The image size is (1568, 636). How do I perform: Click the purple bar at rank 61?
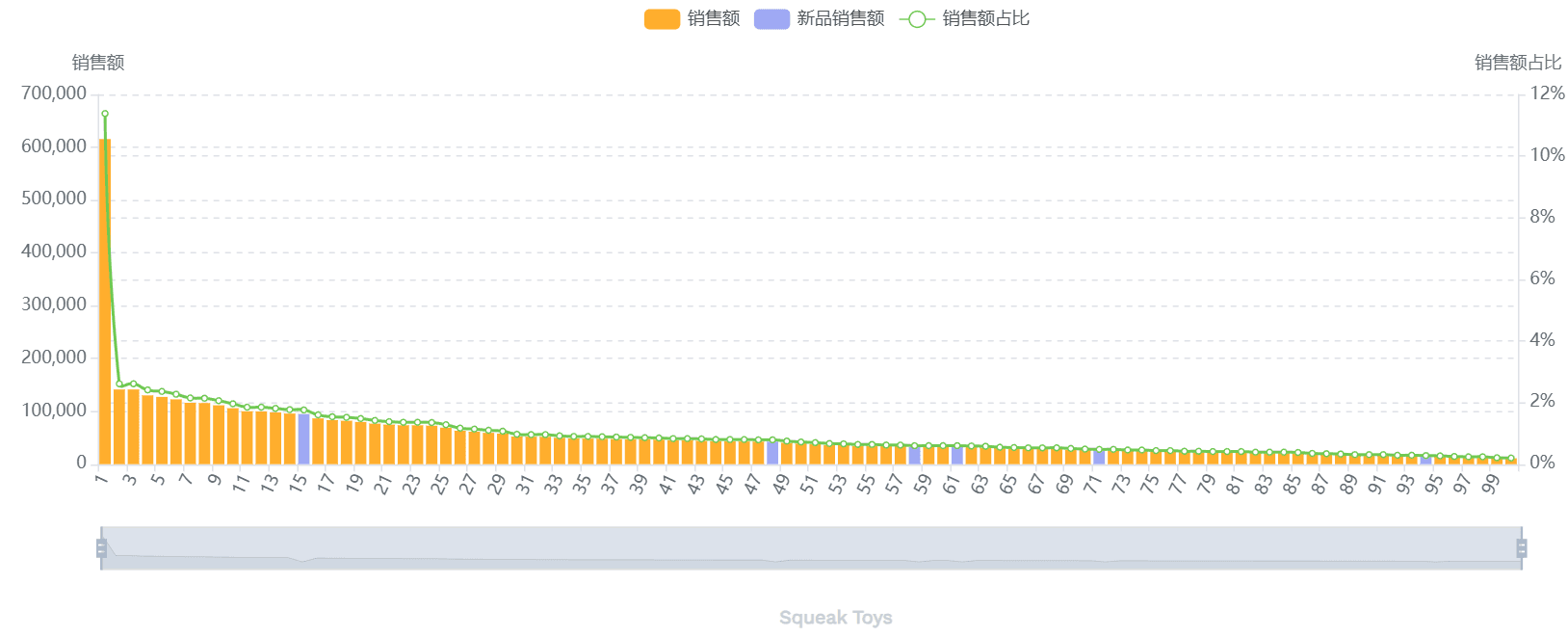point(956,456)
